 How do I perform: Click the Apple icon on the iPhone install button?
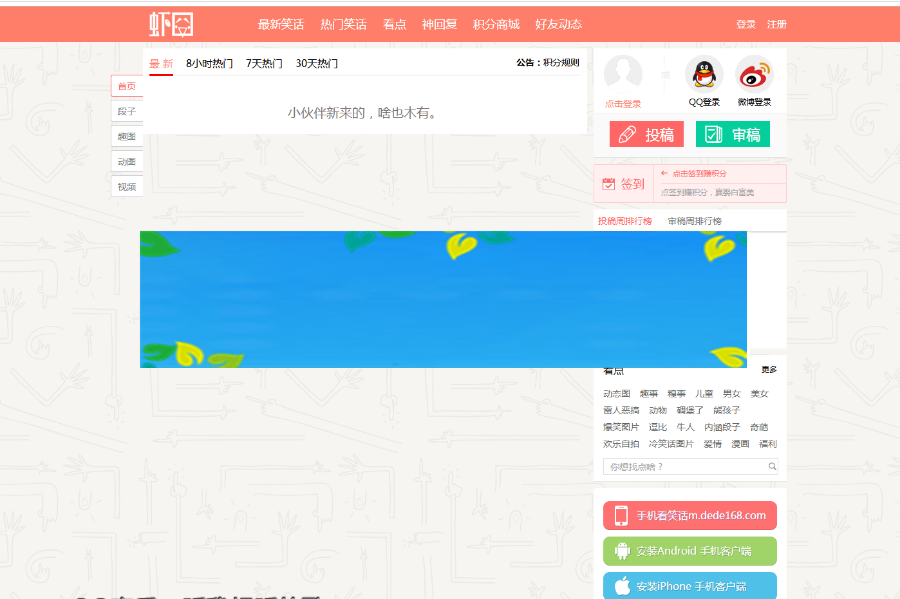pos(623,584)
